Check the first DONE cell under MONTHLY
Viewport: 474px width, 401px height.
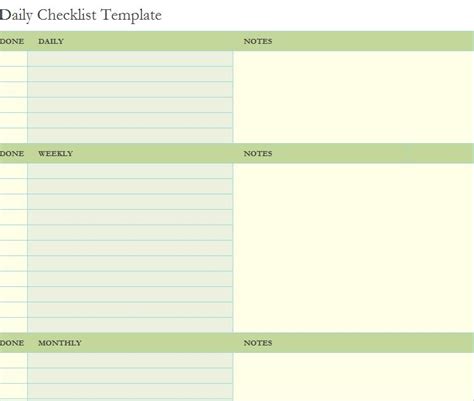(x=13, y=360)
